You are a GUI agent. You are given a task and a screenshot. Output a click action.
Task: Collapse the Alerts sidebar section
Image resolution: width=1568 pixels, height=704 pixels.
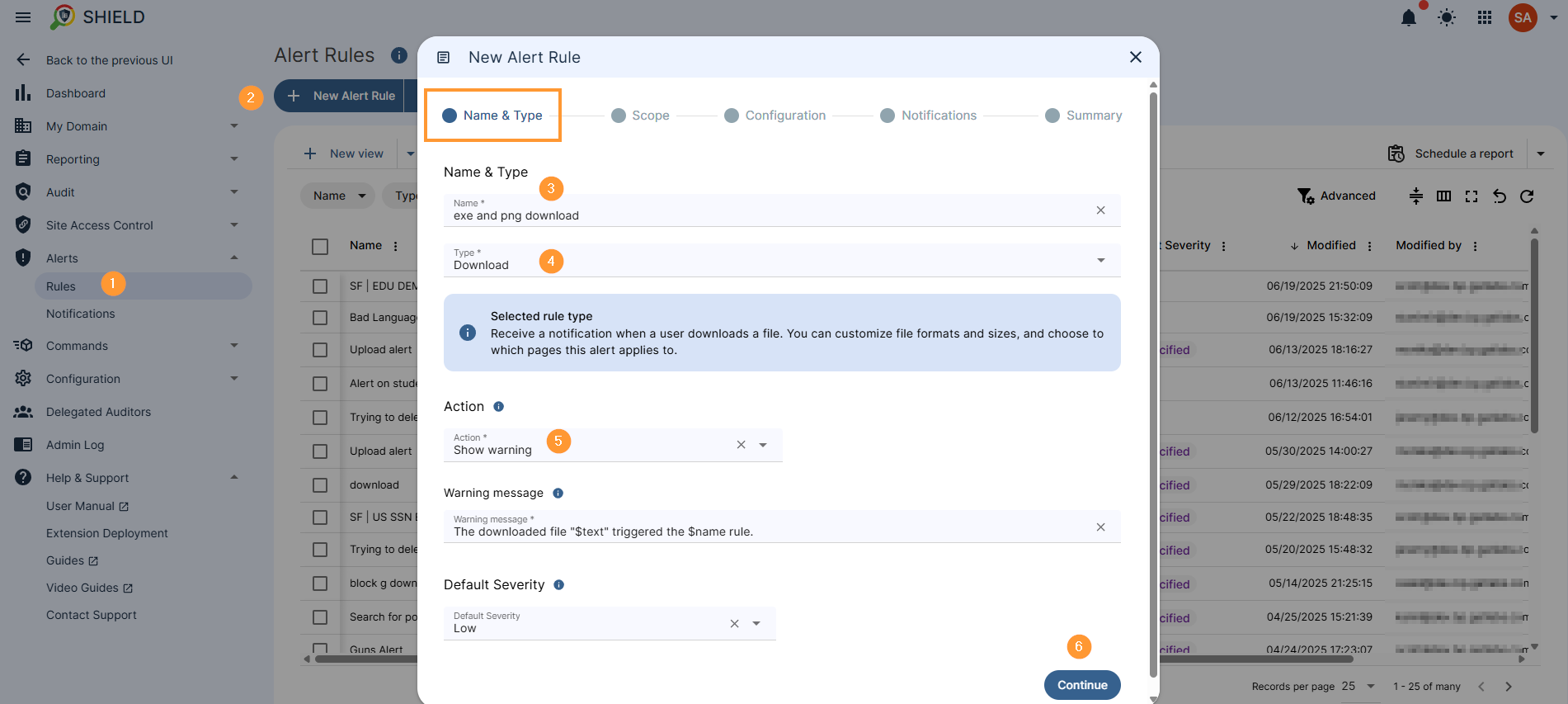point(233,258)
